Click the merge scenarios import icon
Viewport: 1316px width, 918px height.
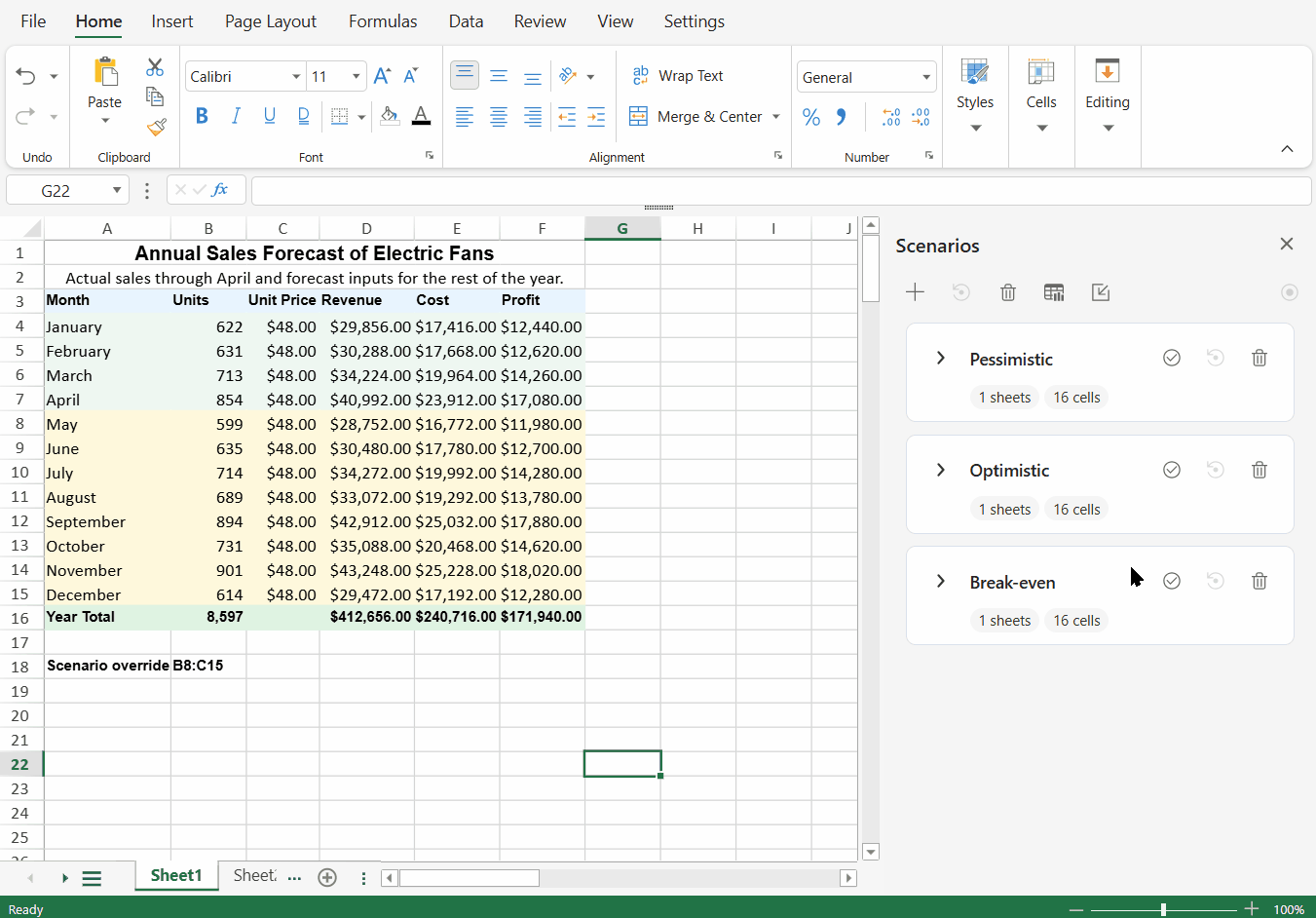[x=1101, y=292]
